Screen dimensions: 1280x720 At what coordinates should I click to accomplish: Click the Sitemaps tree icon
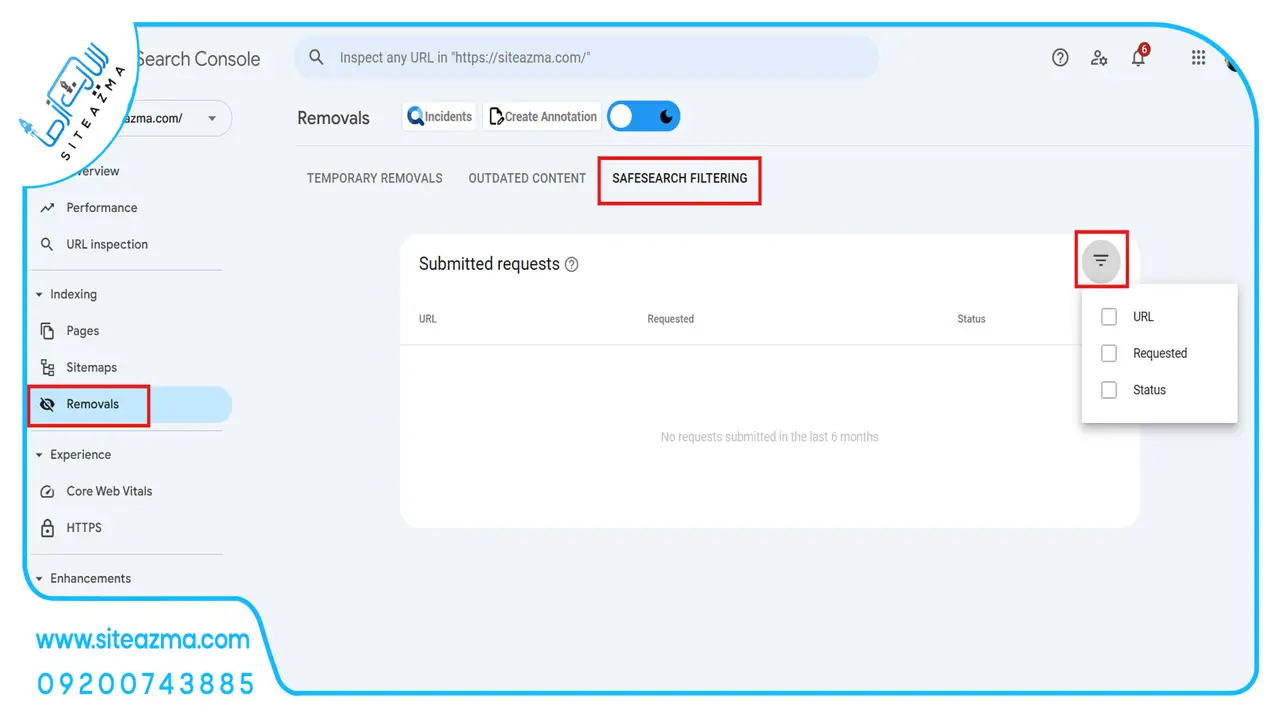coord(47,368)
